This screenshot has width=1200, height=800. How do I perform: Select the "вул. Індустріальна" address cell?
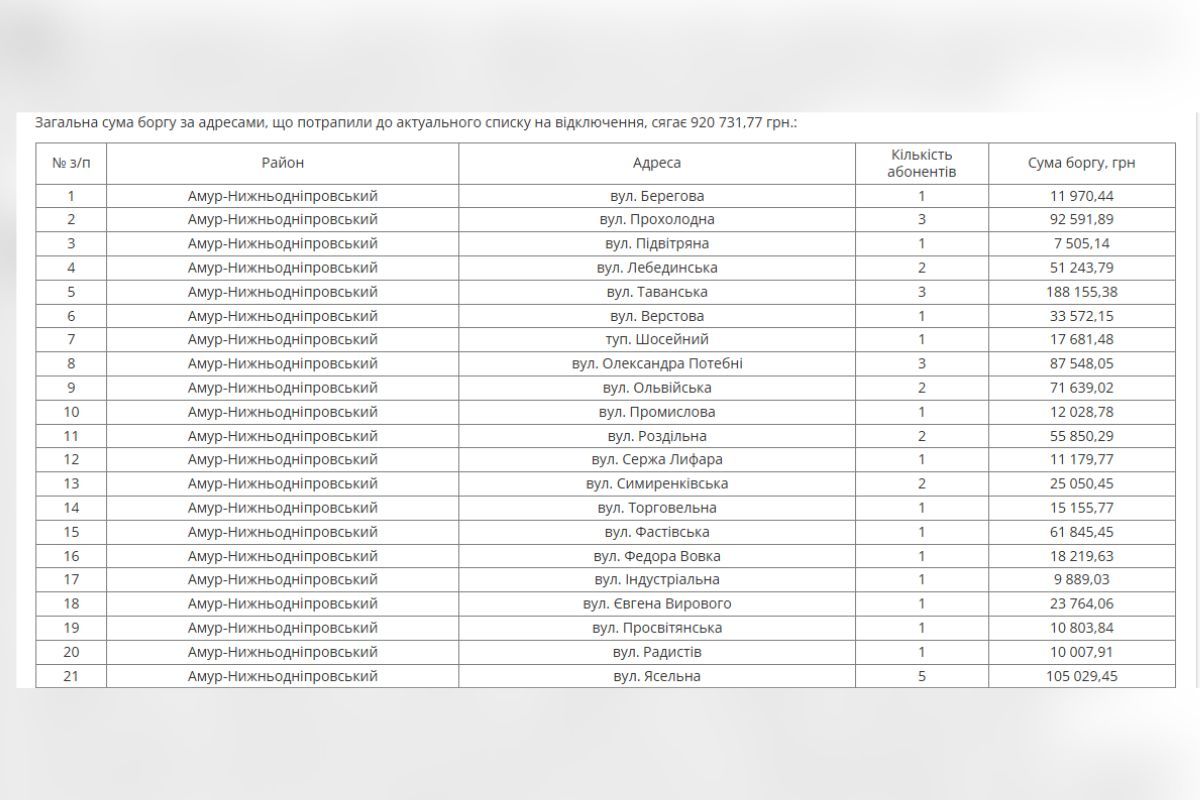coord(656,580)
